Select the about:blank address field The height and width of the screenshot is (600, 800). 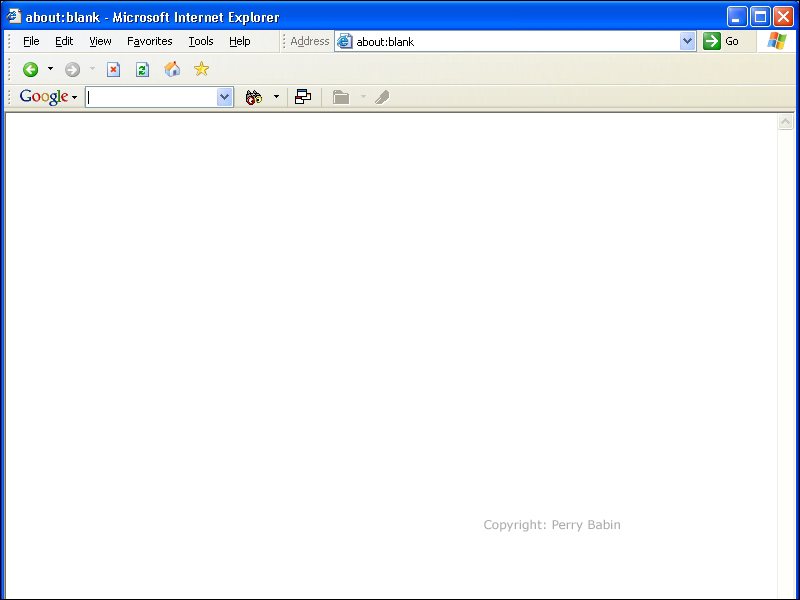(517, 42)
